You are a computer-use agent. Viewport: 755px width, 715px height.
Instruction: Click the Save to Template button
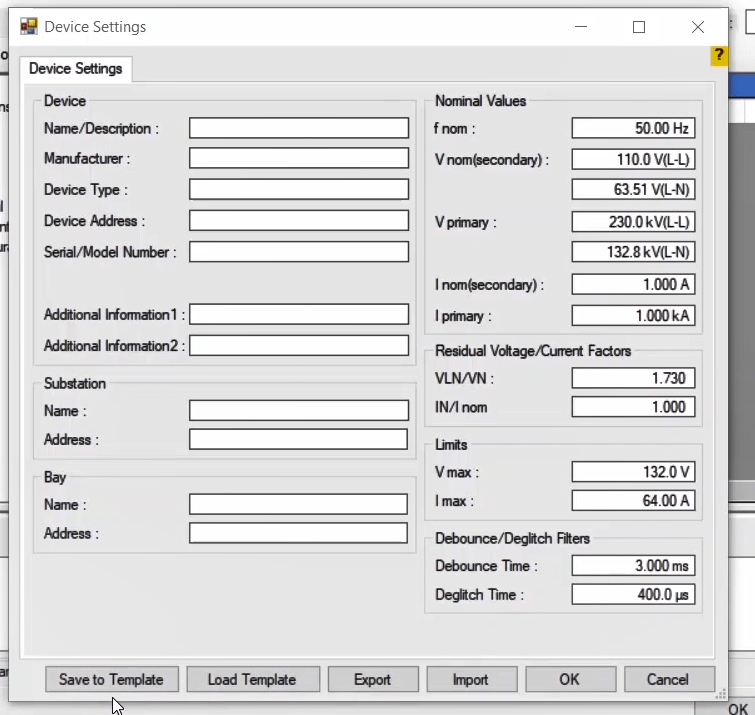tap(111, 679)
